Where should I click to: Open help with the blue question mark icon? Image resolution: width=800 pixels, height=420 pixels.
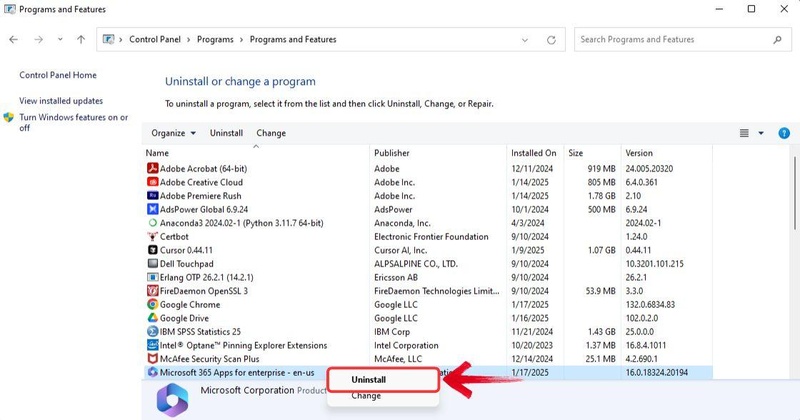[x=784, y=133]
